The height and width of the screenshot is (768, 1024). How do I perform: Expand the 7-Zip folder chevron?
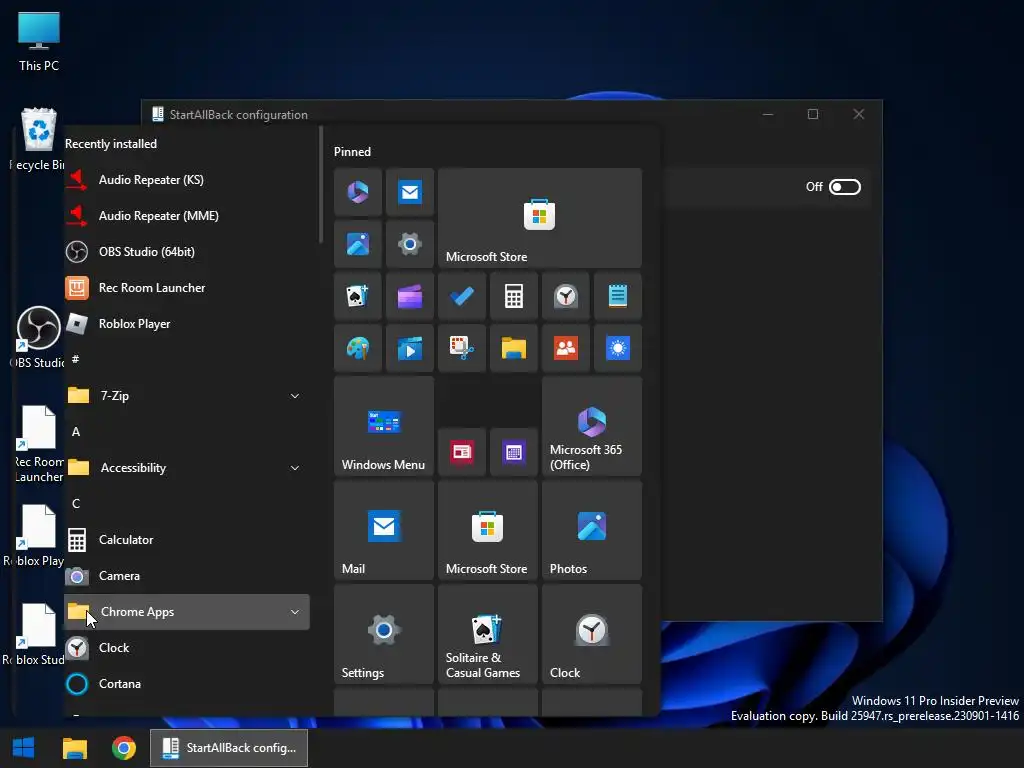pyautogui.click(x=295, y=396)
